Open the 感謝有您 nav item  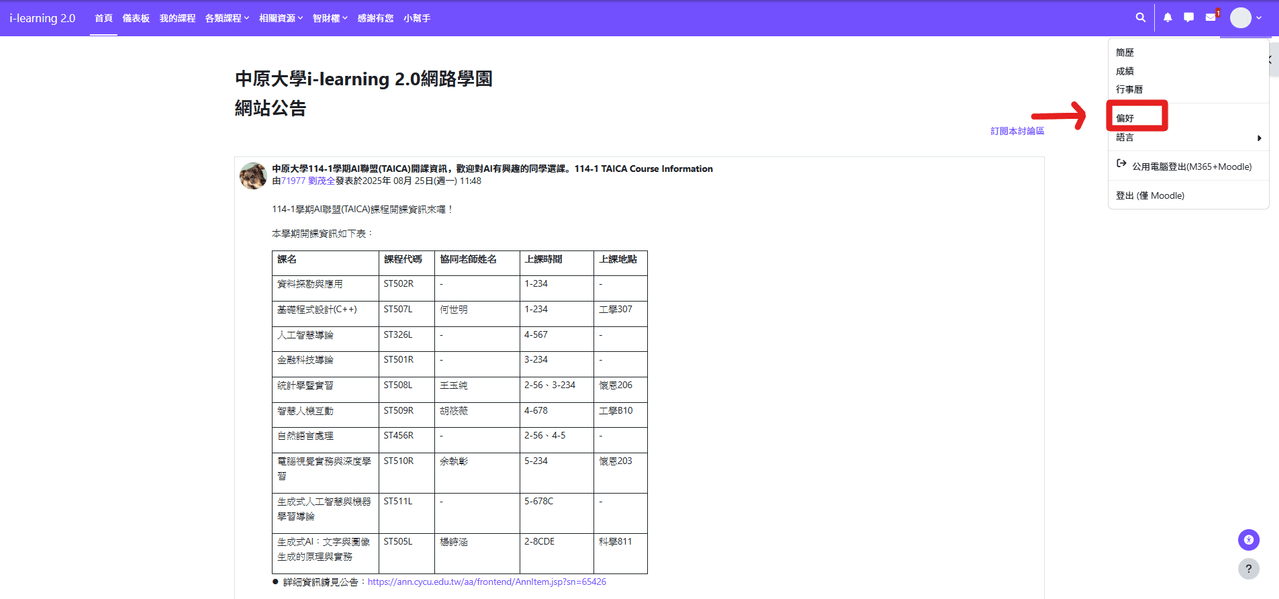pos(375,18)
